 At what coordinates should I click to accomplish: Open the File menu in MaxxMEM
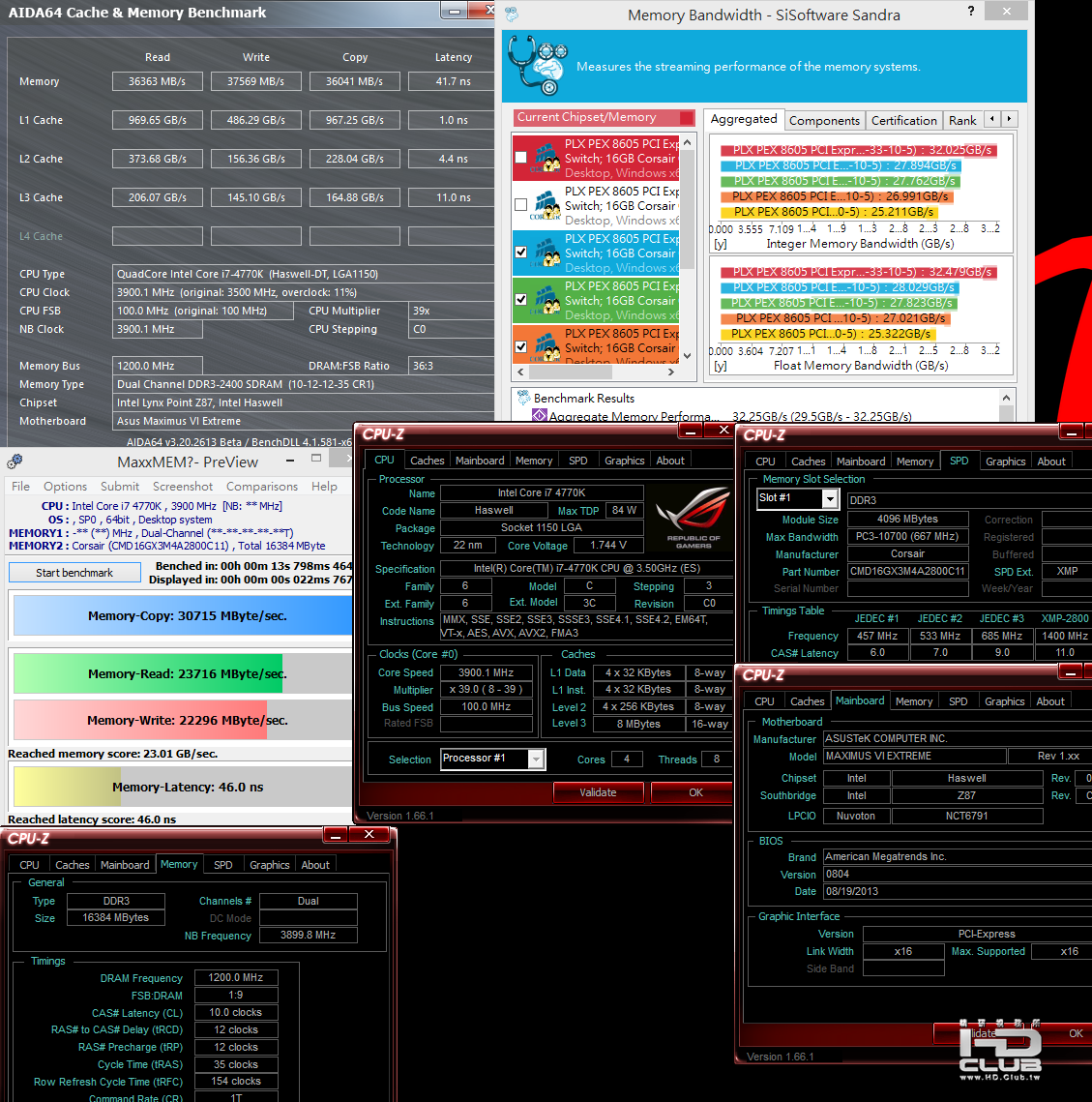pyautogui.click(x=20, y=487)
